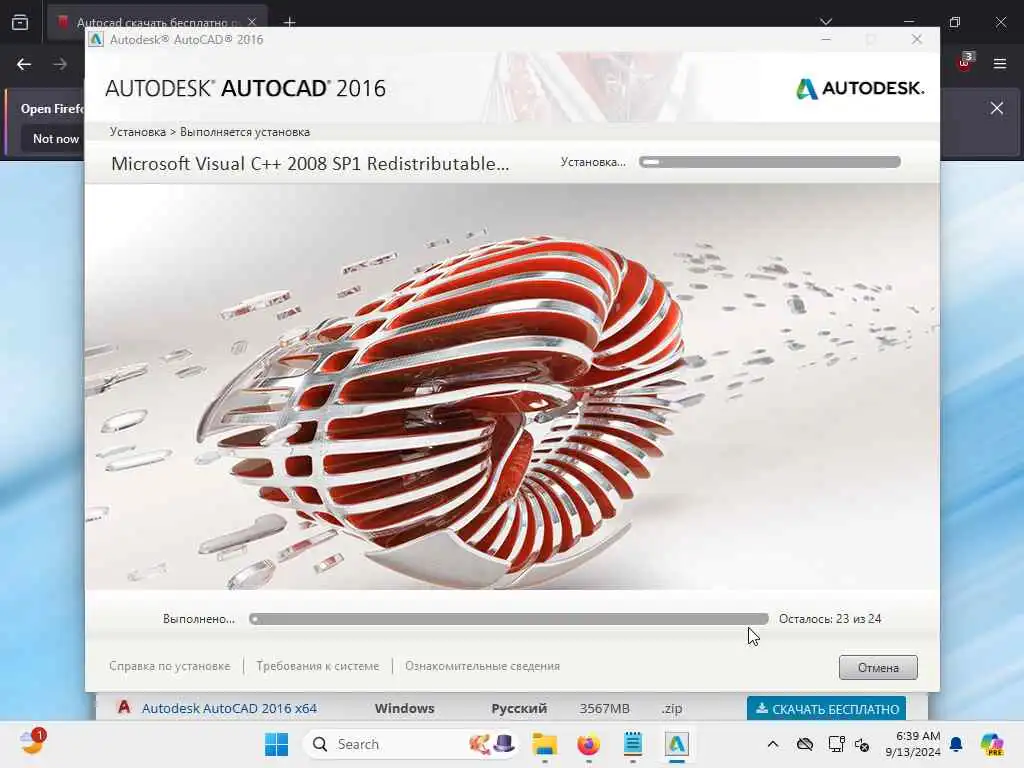Open the notification bell icon
1024x768 pixels.
[x=956, y=744]
